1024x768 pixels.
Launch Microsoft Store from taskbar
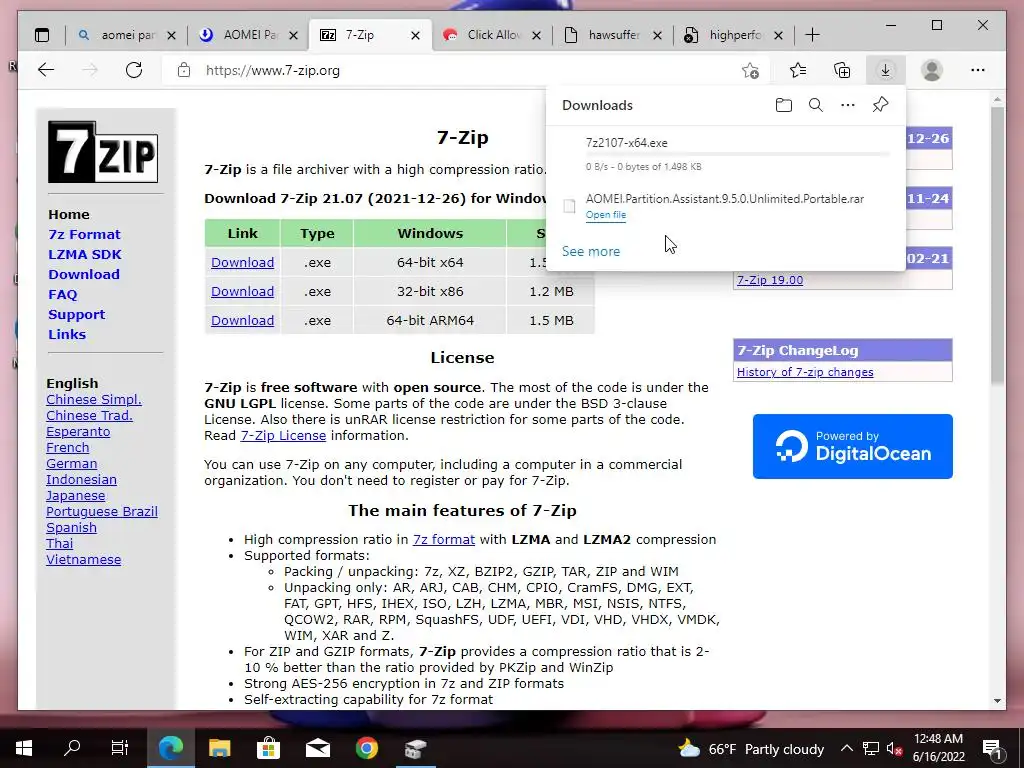tap(268, 748)
